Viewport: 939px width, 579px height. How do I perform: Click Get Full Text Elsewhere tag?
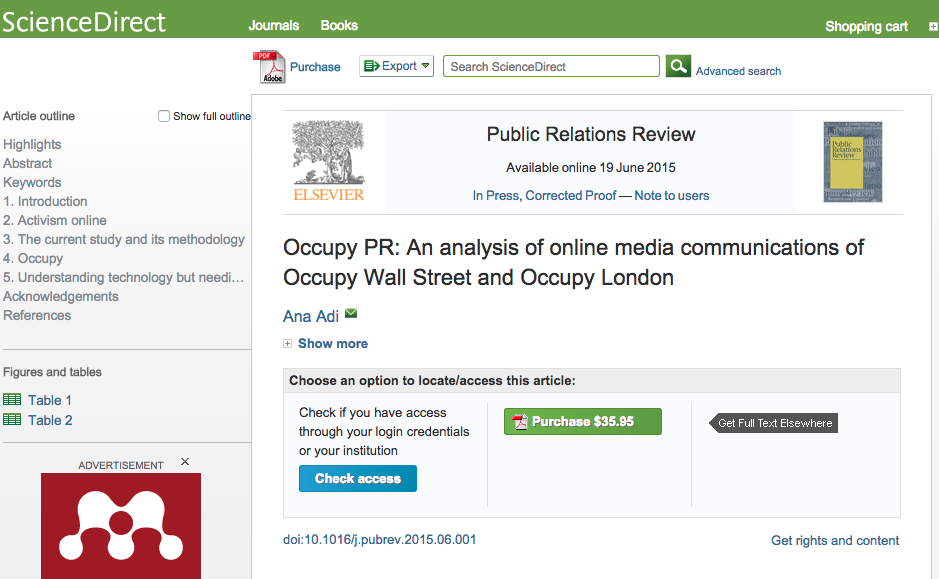point(774,423)
